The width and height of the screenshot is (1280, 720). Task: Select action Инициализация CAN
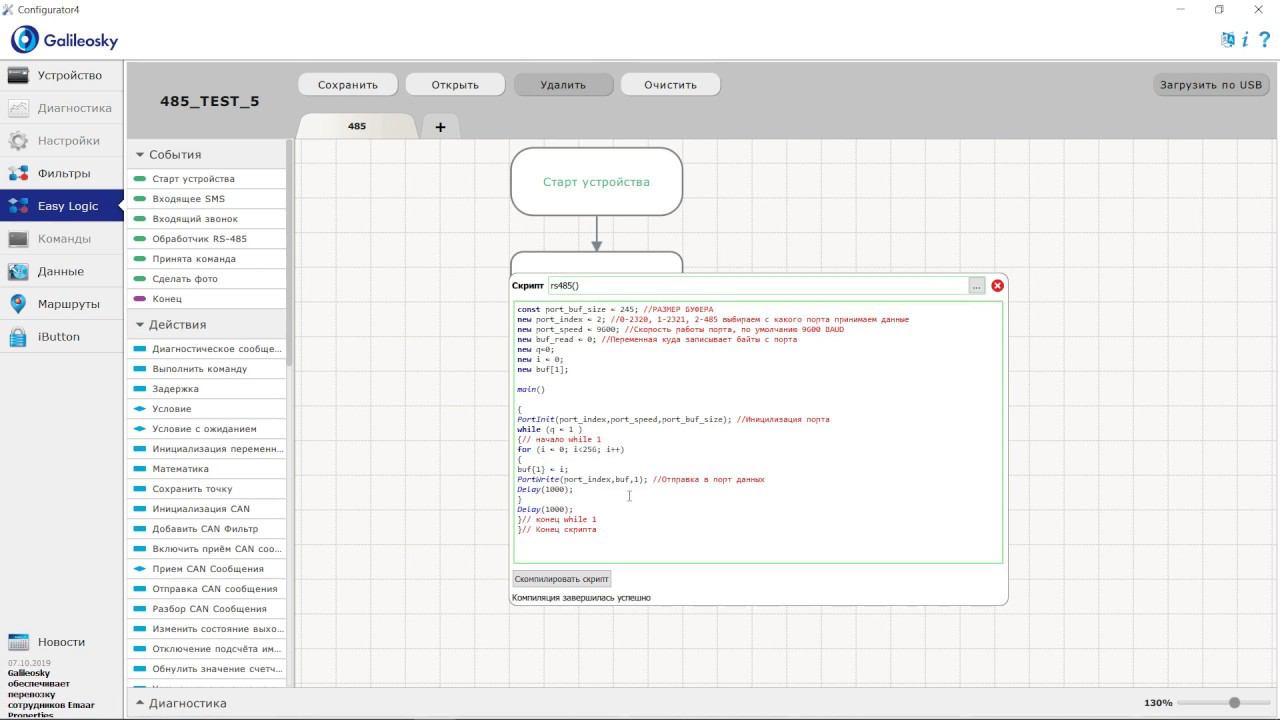point(206,509)
